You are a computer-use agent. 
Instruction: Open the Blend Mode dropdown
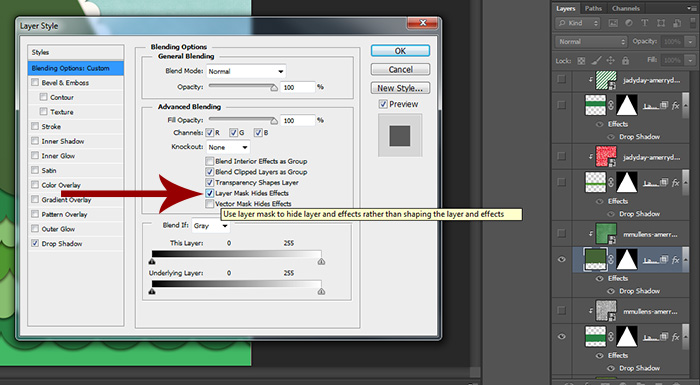pyautogui.click(x=246, y=71)
